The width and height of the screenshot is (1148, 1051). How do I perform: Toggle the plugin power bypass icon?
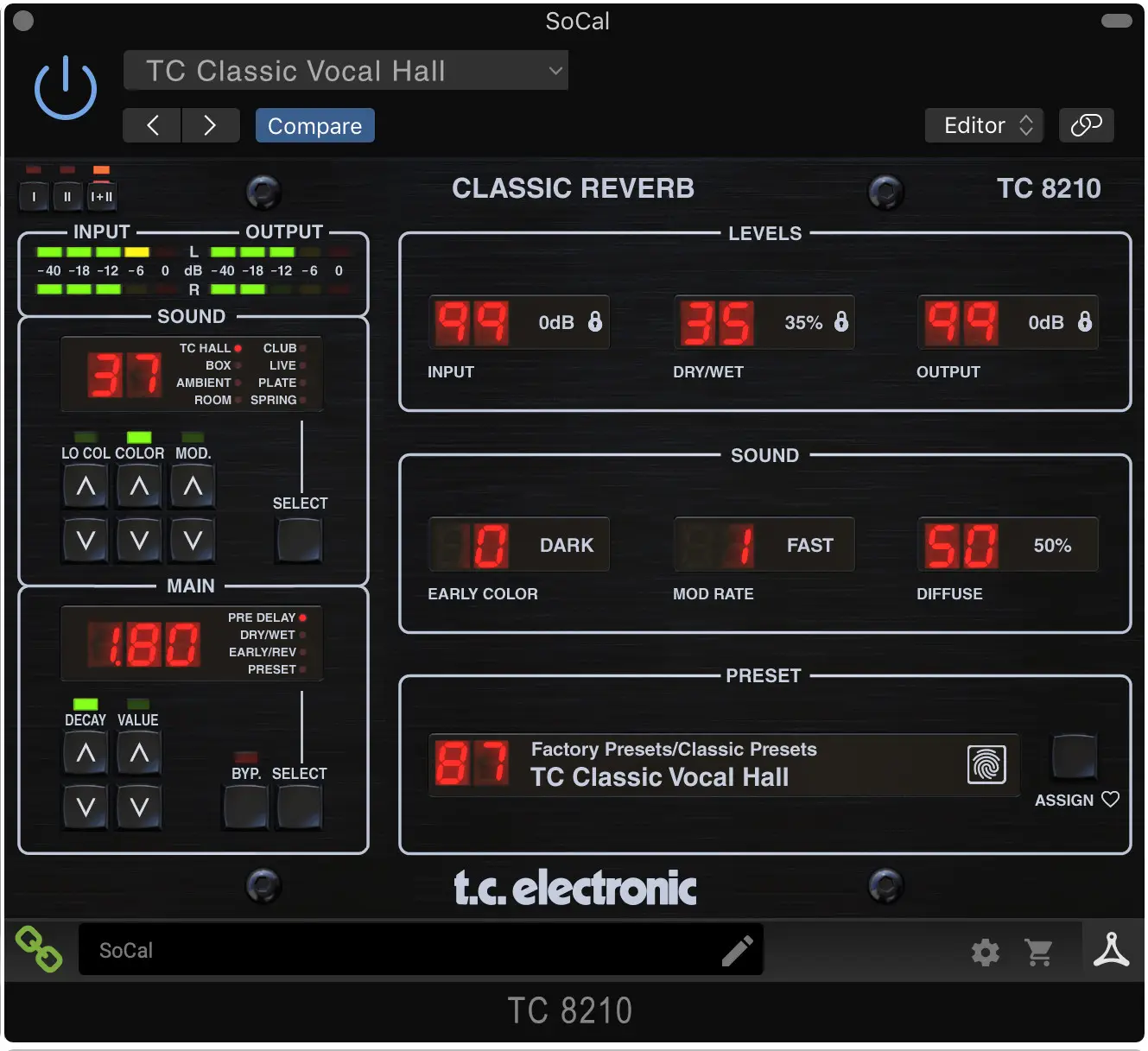pyautogui.click(x=66, y=88)
